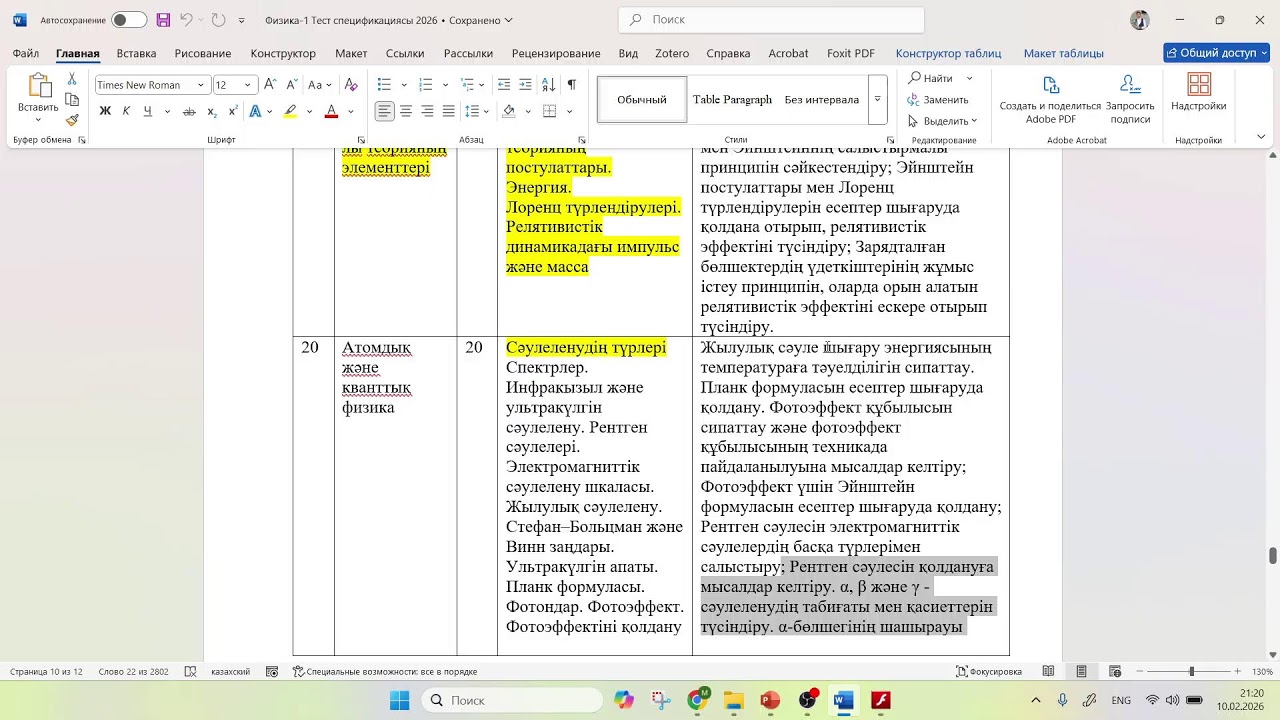Switch to the Ссылки tab
This screenshot has height=720, width=1280.
click(x=405, y=53)
